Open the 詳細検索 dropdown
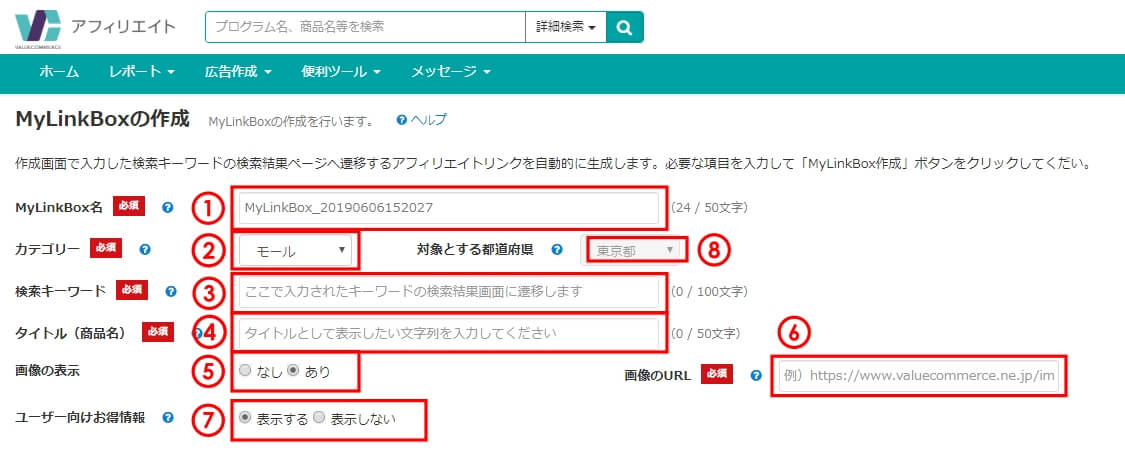Image resolution: width=1125 pixels, height=460 pixels. [x=566, y=27]
